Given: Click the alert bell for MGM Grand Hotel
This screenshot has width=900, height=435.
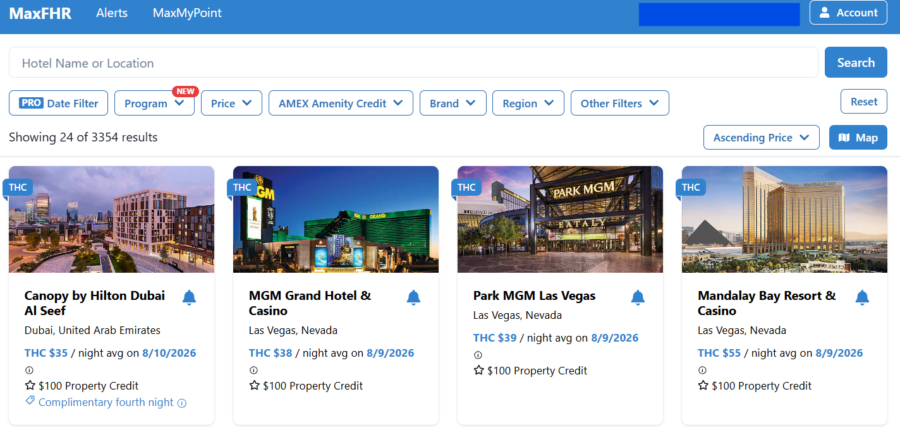Looking at the screenshot, I should [x=413, y=297].
